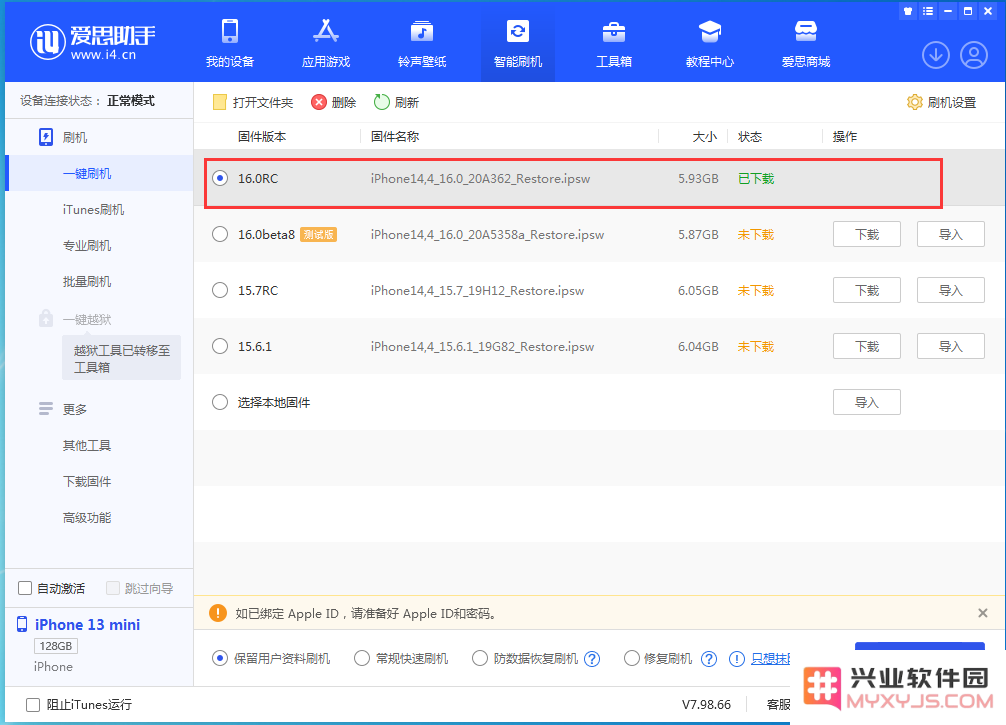Toggle the 自动激活 checkbox
This screenshot has height=725, width=1006.
pos(25,588)
